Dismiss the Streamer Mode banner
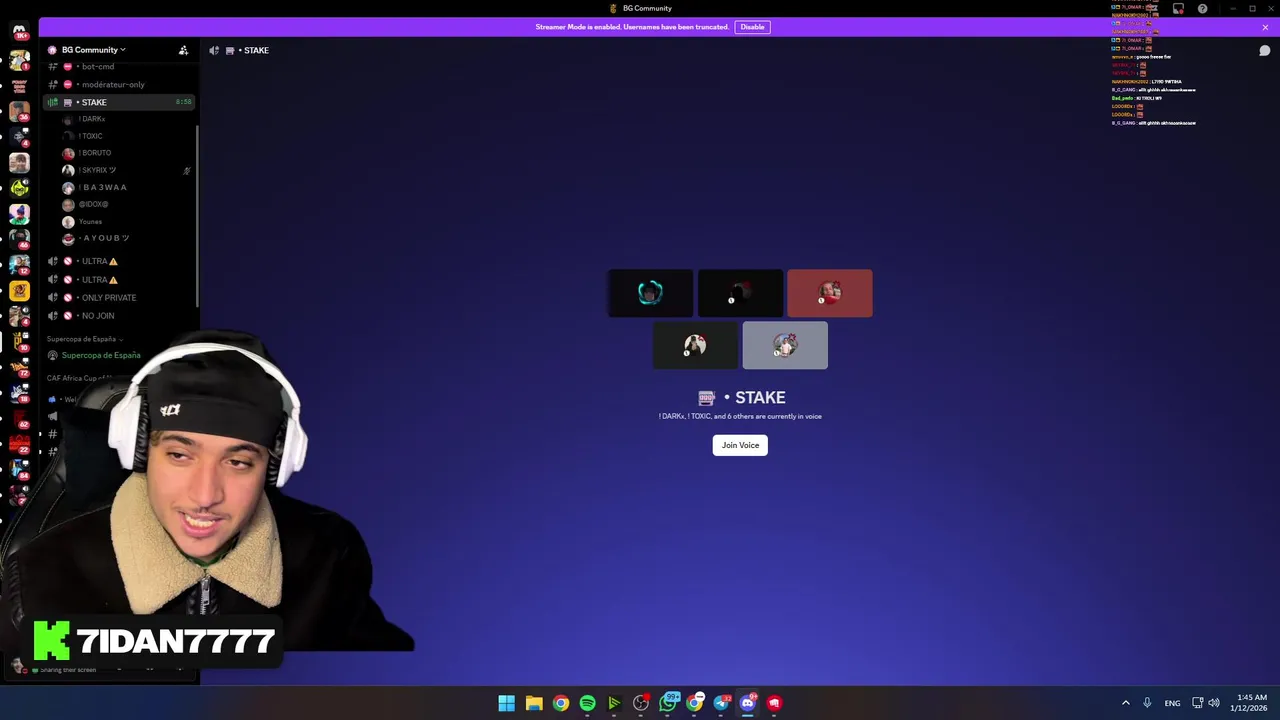This screenshot has height=720, width=1280. click(x=1265, y=27)
